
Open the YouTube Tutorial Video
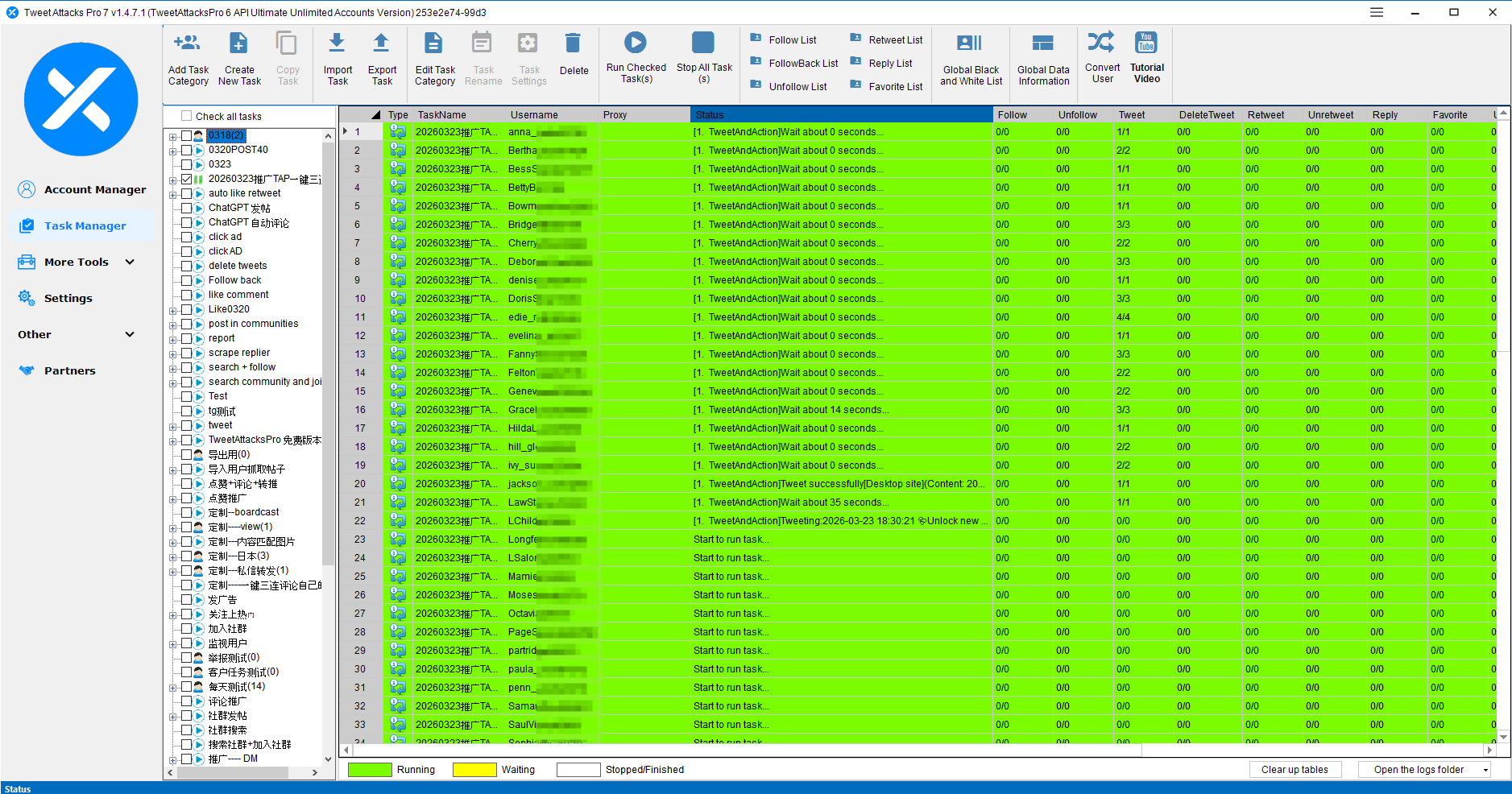pos(1146,43)
